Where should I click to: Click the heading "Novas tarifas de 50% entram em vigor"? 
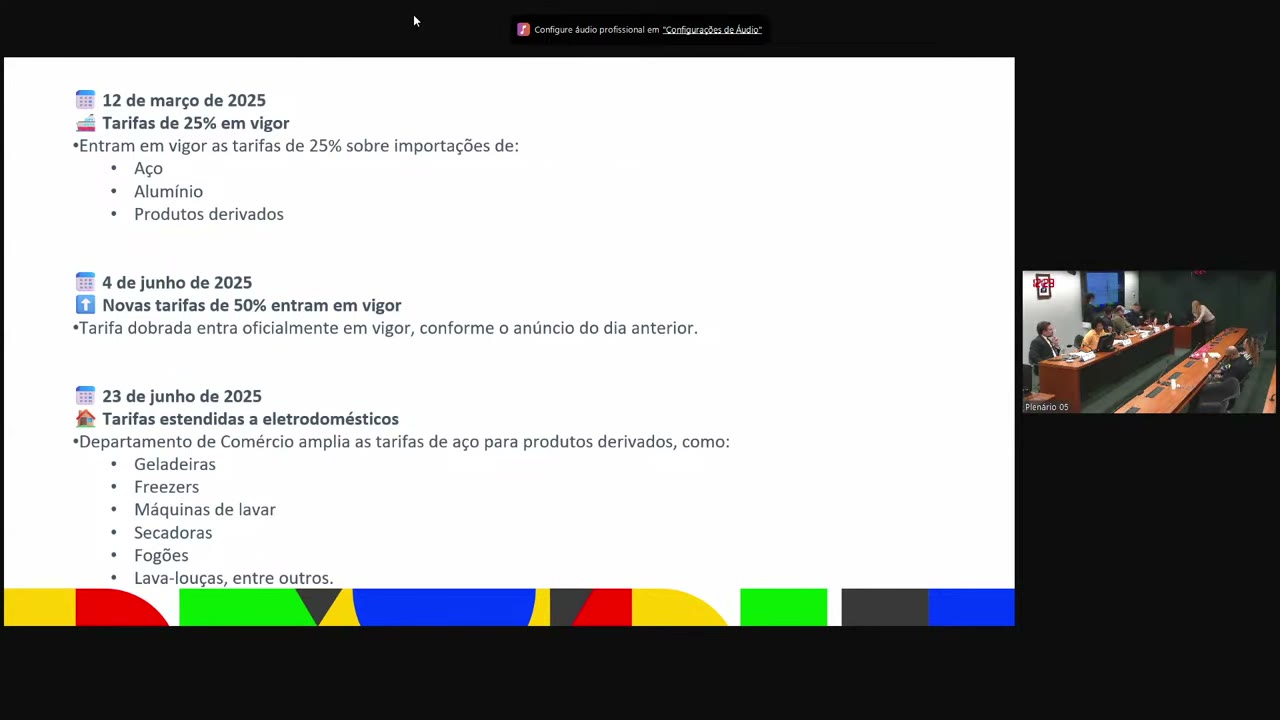coord(252,305)
